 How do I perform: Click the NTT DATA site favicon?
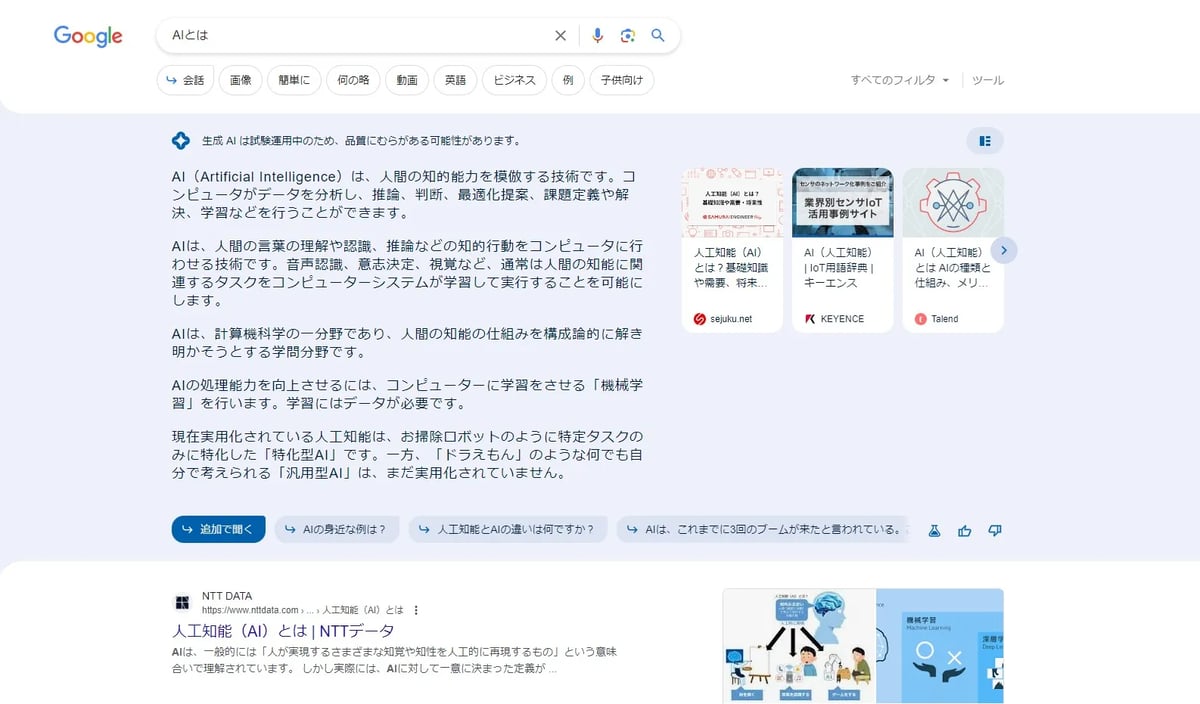[182, 602]
